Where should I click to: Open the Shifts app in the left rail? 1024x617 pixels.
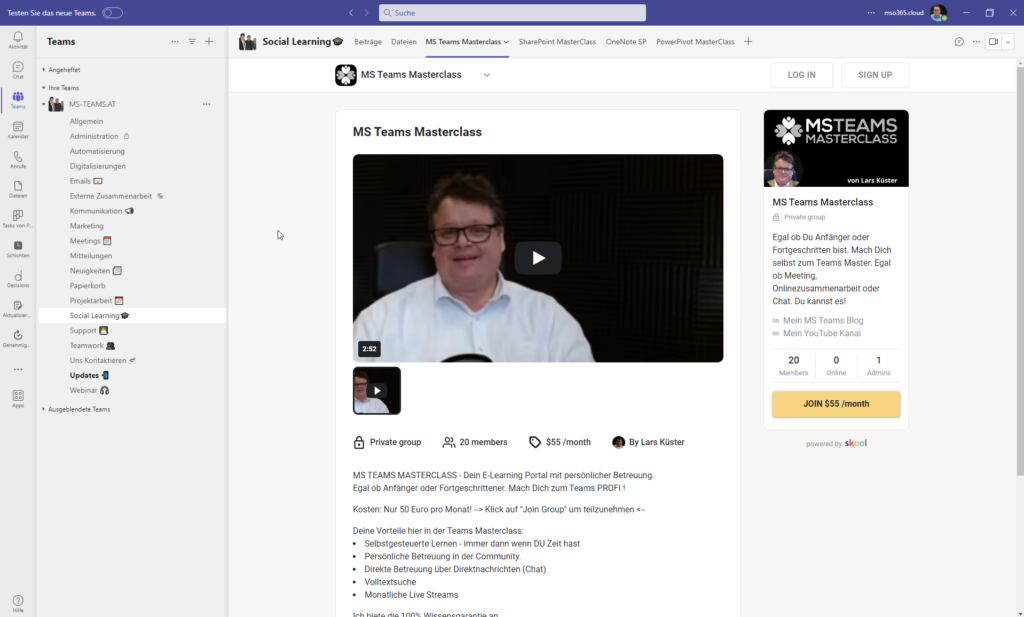point(18,249)
